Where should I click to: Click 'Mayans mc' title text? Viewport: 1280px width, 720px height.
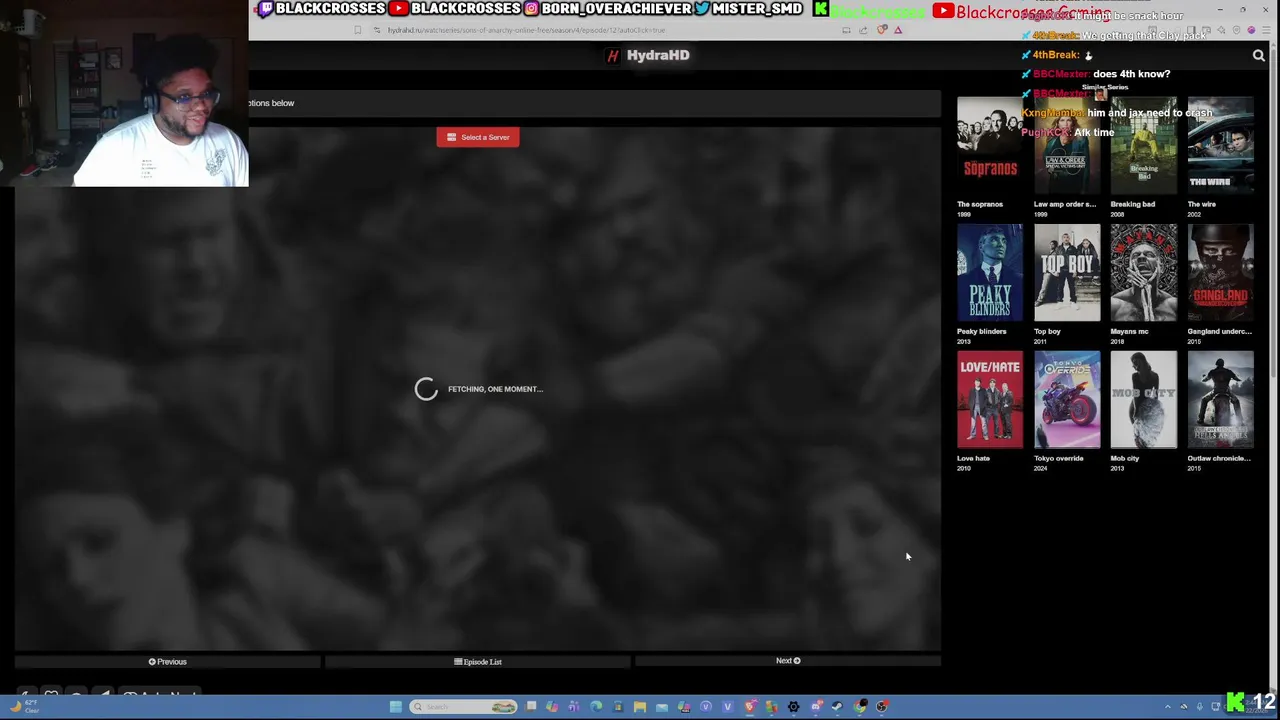(x=1130, y=331)
